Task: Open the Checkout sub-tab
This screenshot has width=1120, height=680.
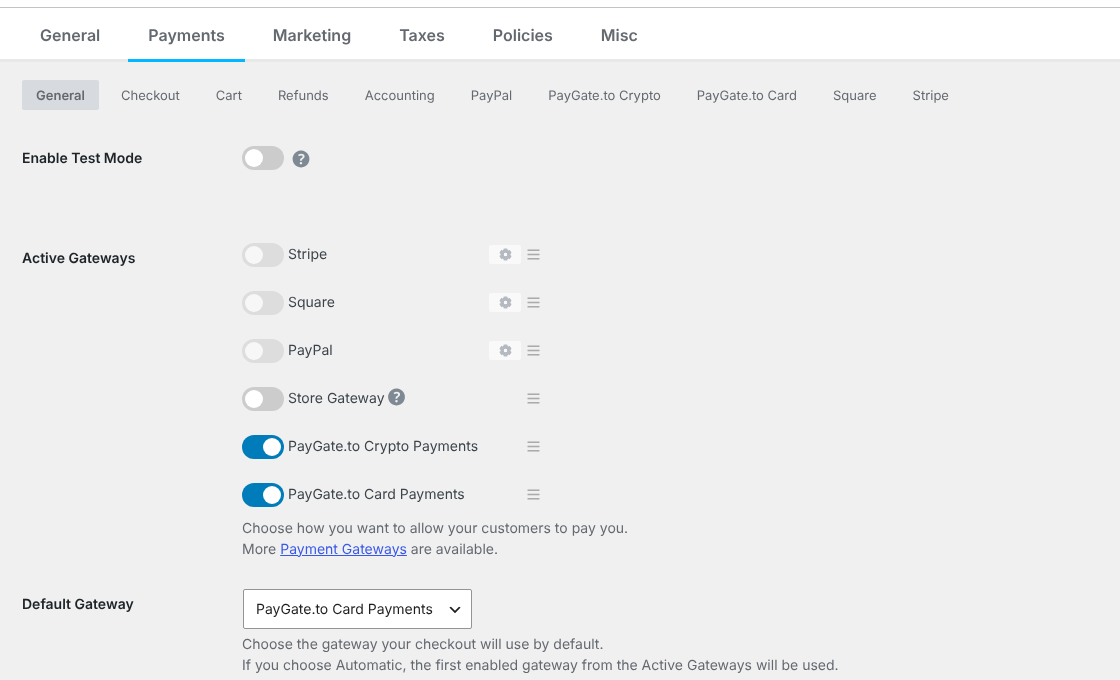Action: [150, 95]
